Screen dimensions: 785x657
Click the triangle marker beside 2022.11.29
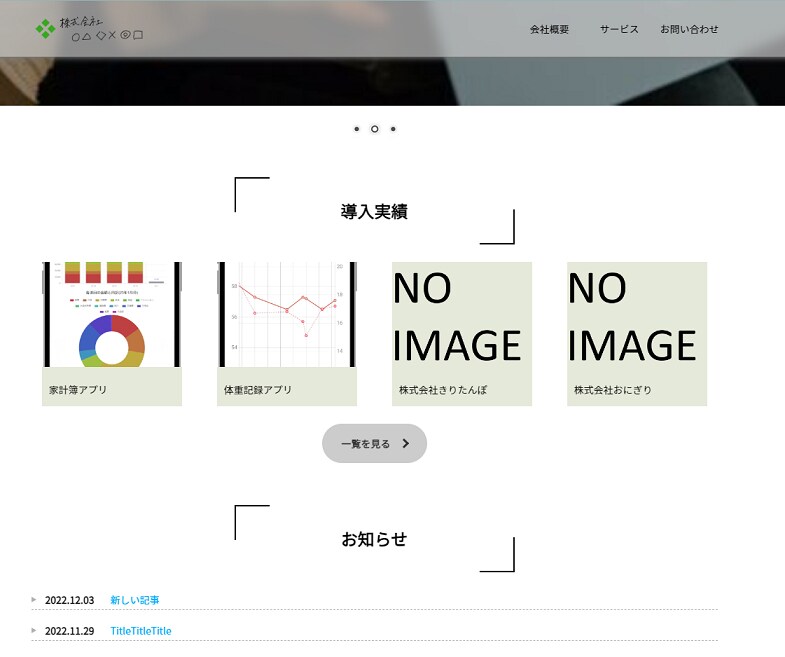pos(34,630)
